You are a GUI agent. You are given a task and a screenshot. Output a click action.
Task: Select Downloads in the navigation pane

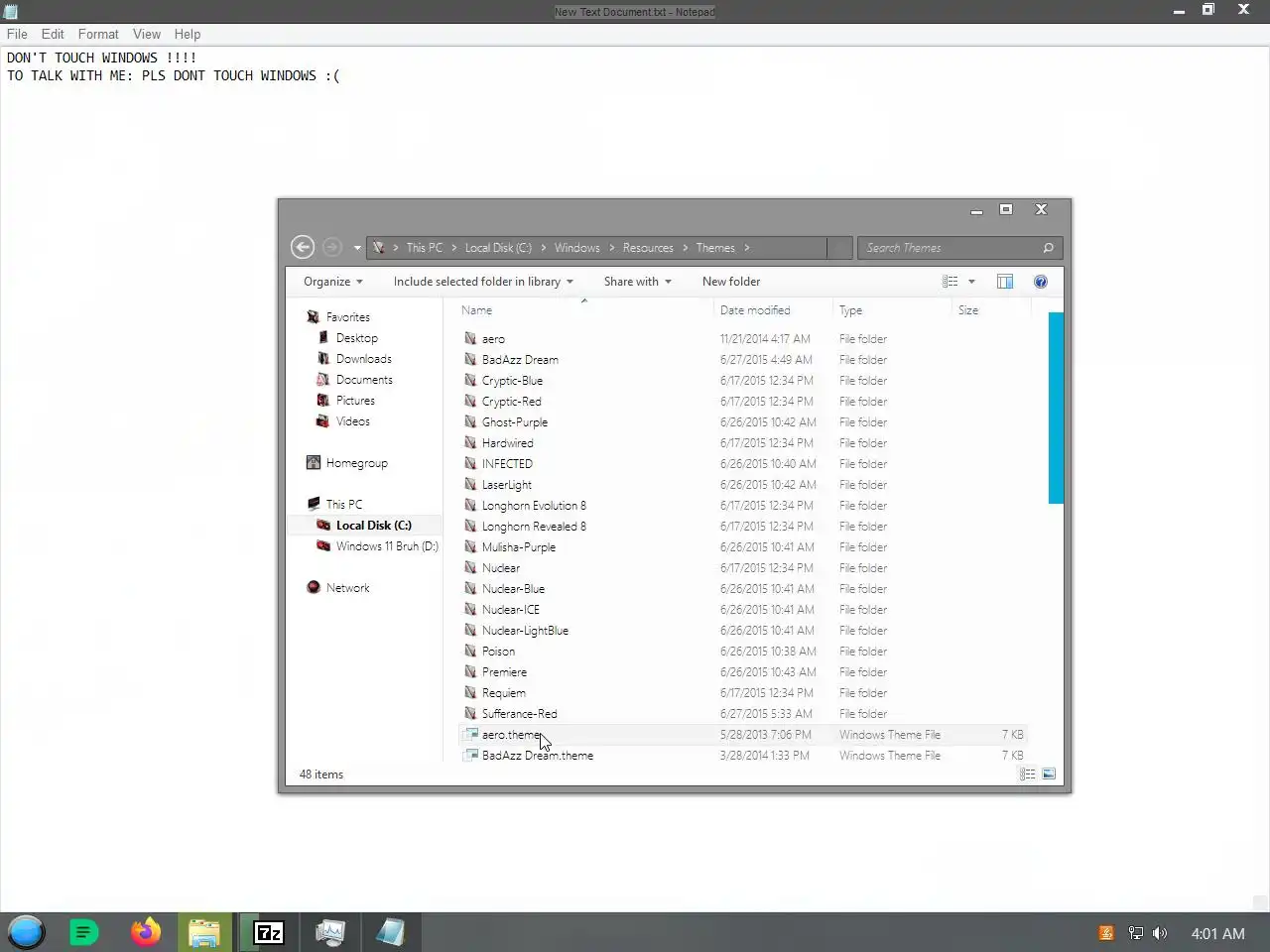tap(363, 359)
